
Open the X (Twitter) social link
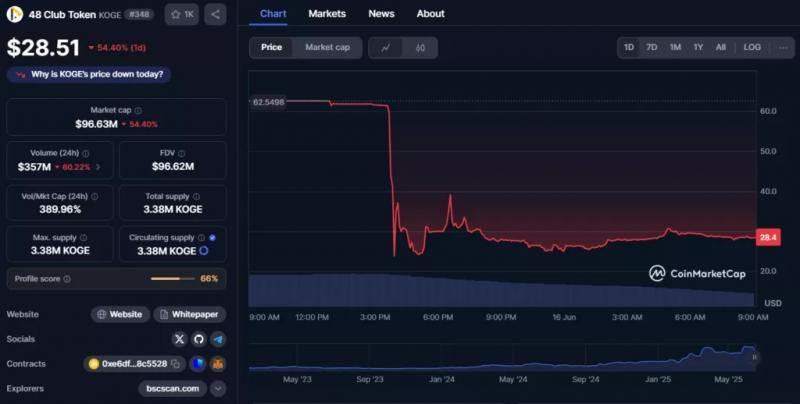[x=179, y=339]
